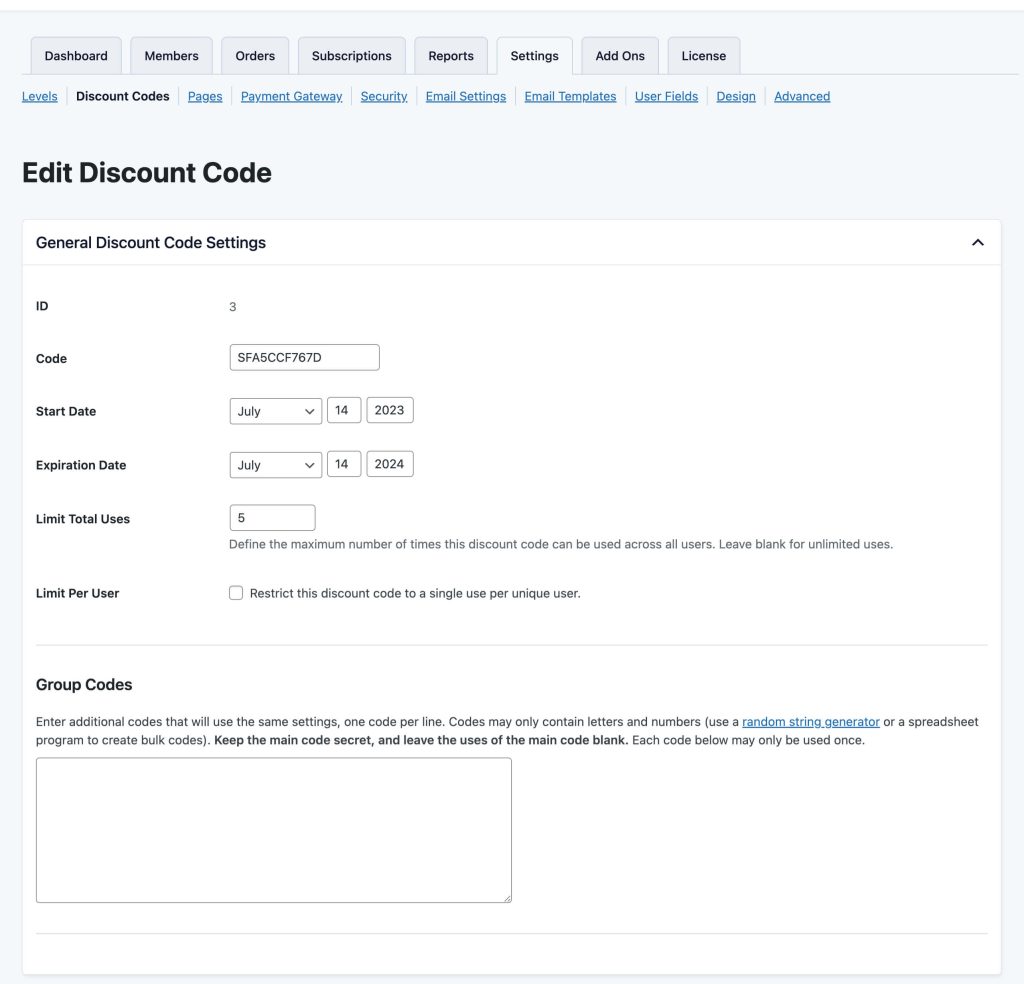Open the License tab
The height and width of the screenshot is (984, 1024).
click(703, 56)
